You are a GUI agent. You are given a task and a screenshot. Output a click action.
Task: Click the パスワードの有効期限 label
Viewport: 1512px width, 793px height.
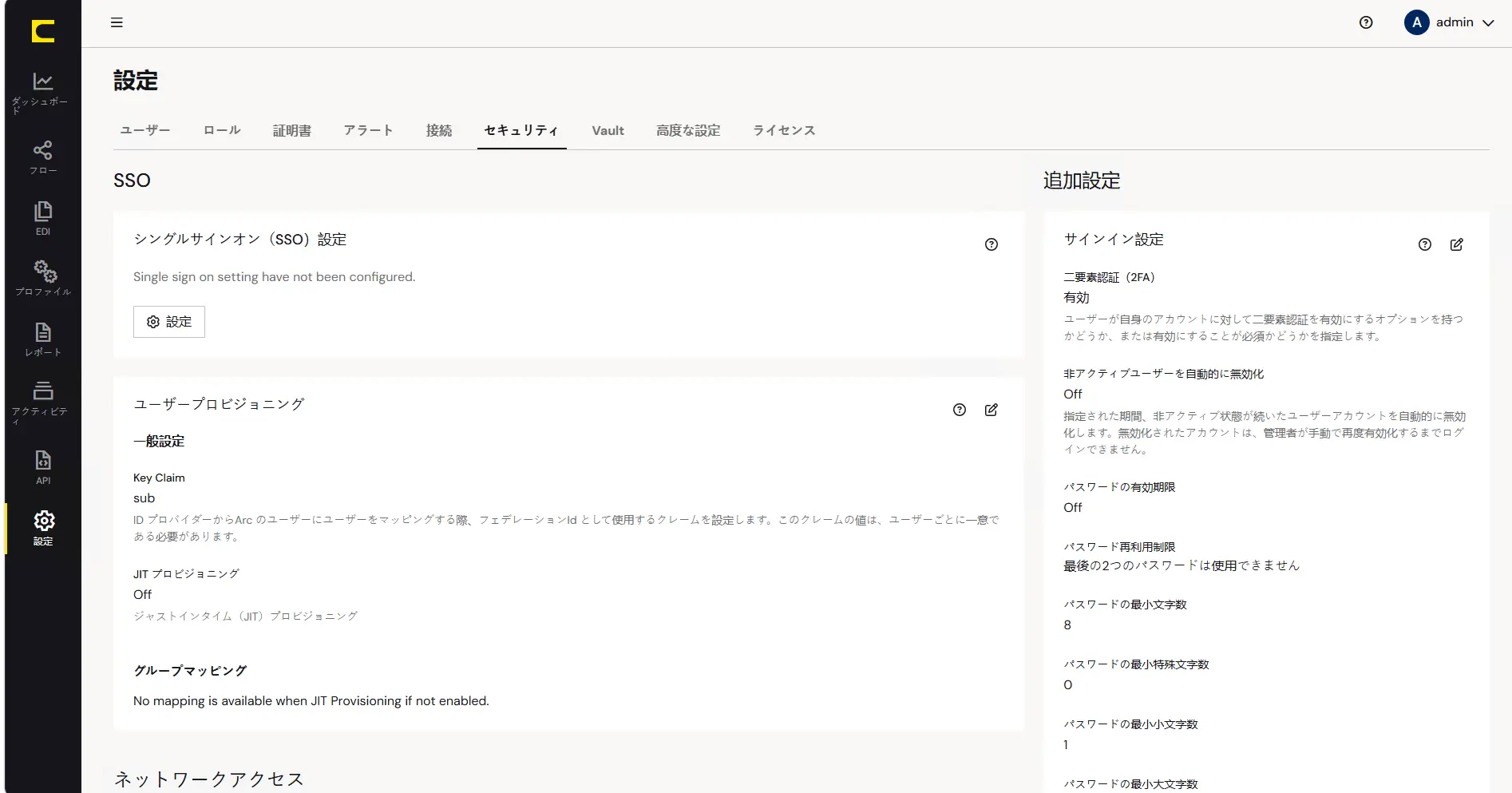point(1119,487)
